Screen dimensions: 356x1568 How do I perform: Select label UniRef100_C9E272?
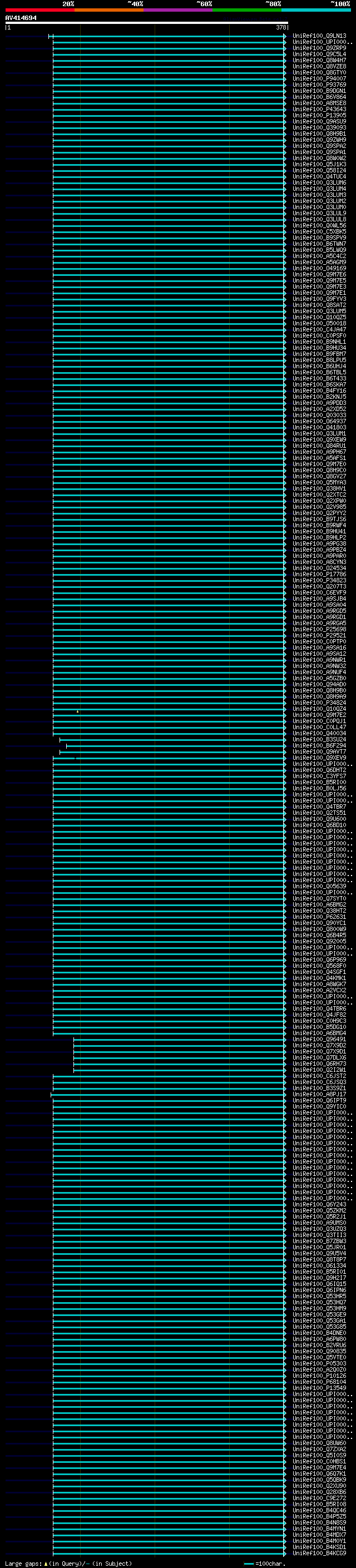tap(319, 1498)
